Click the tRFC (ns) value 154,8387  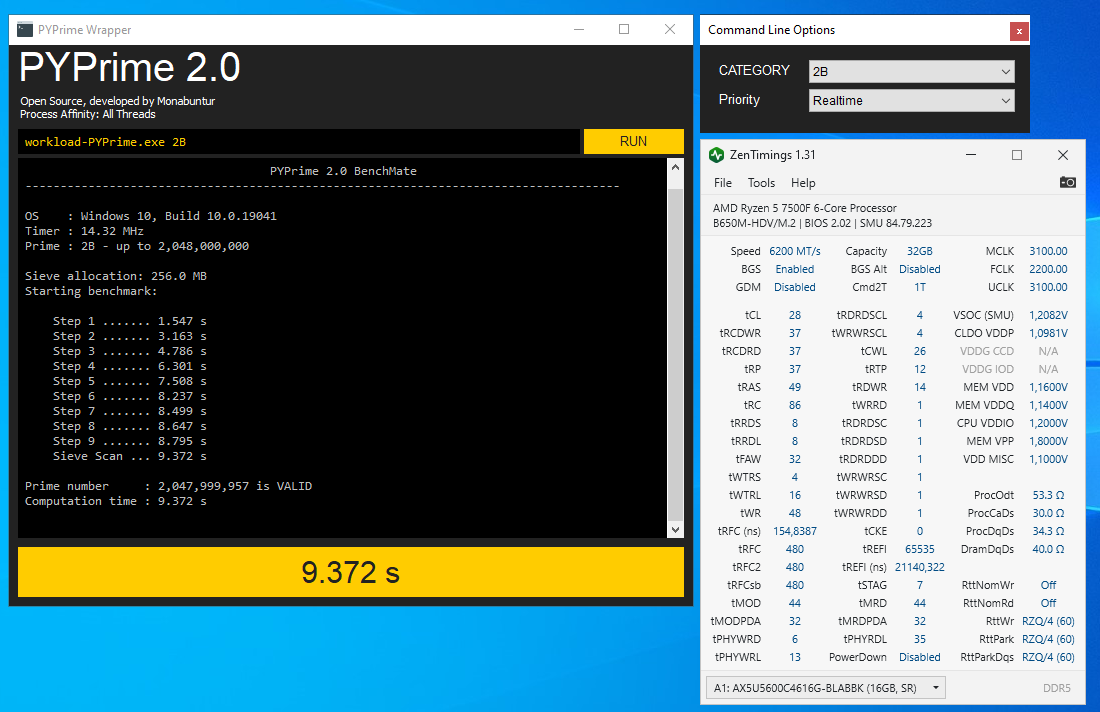795,532
